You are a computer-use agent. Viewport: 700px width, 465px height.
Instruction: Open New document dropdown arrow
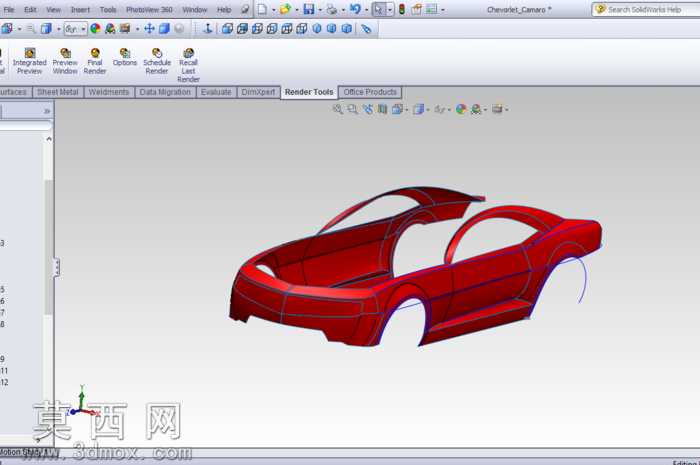tap(273, 10)
